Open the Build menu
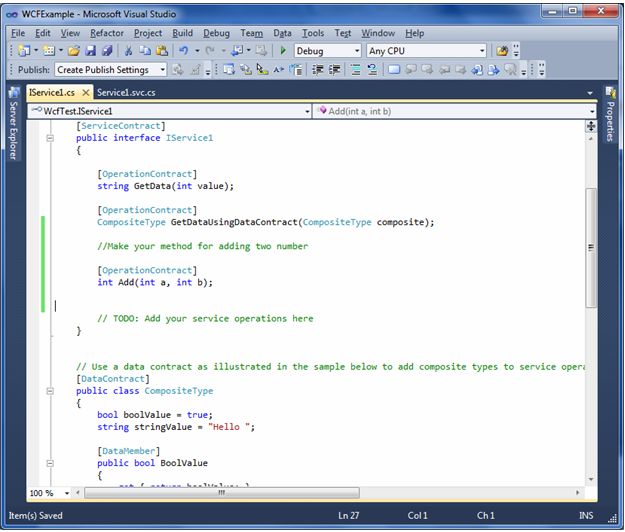625x532 pixels. pyautogui.click(x=182, y=33)
